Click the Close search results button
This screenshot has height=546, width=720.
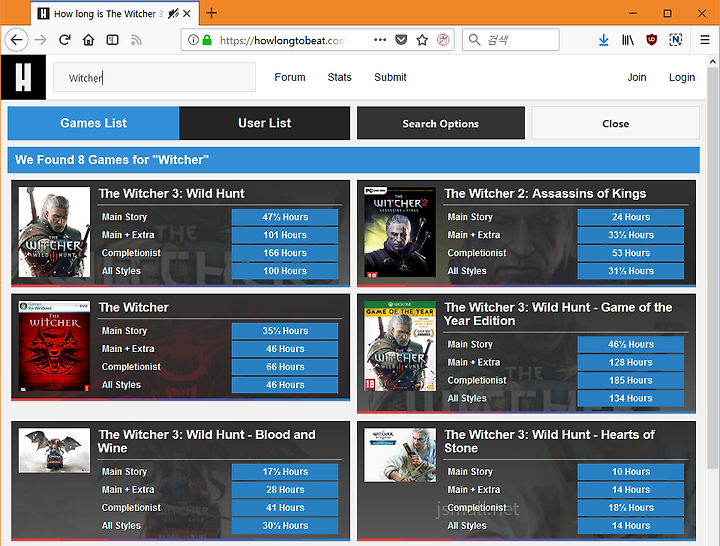pos(616,123)
